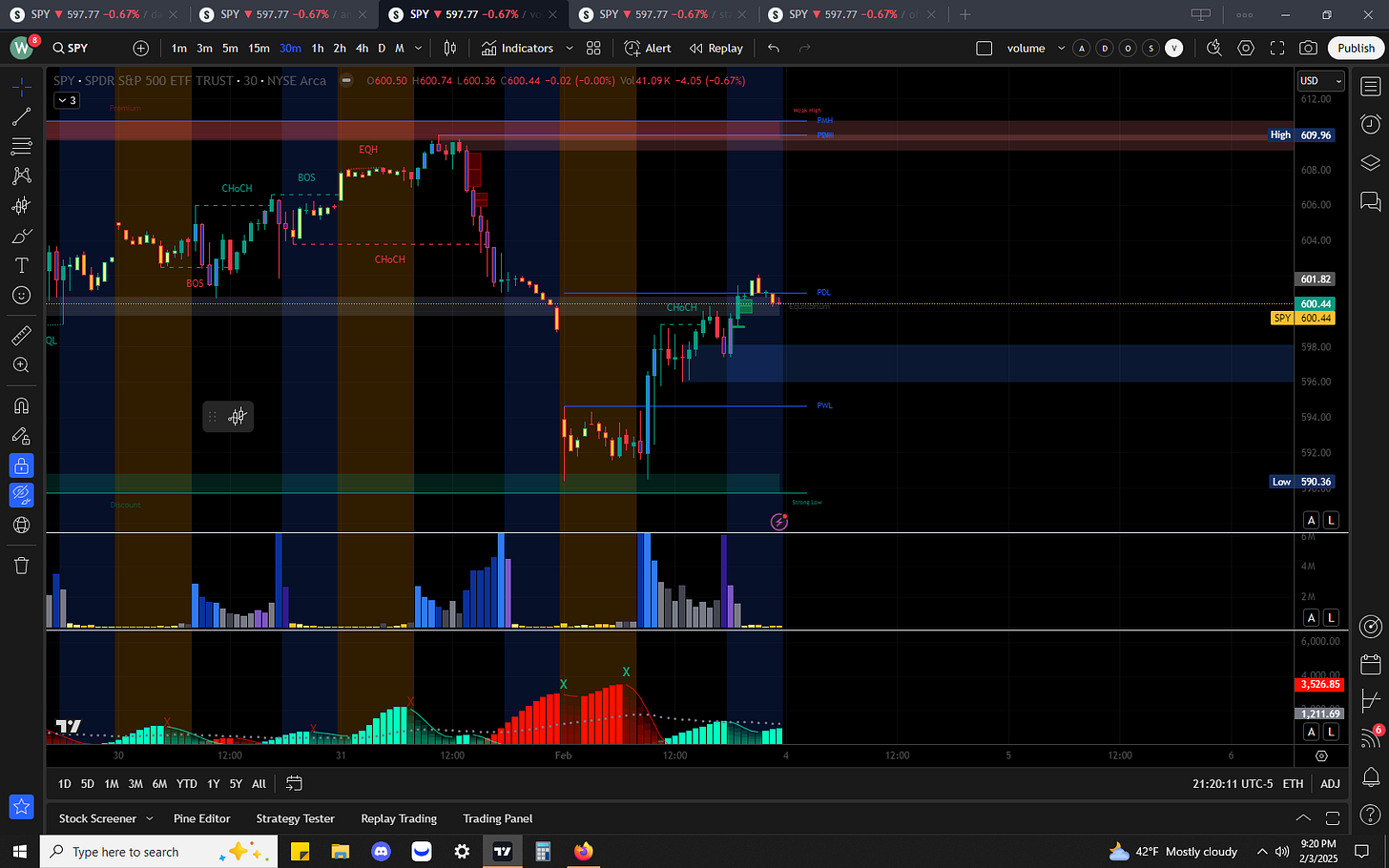Toggle auto scale A on volume pane
1389x868 pixels.
[1312, 617]
